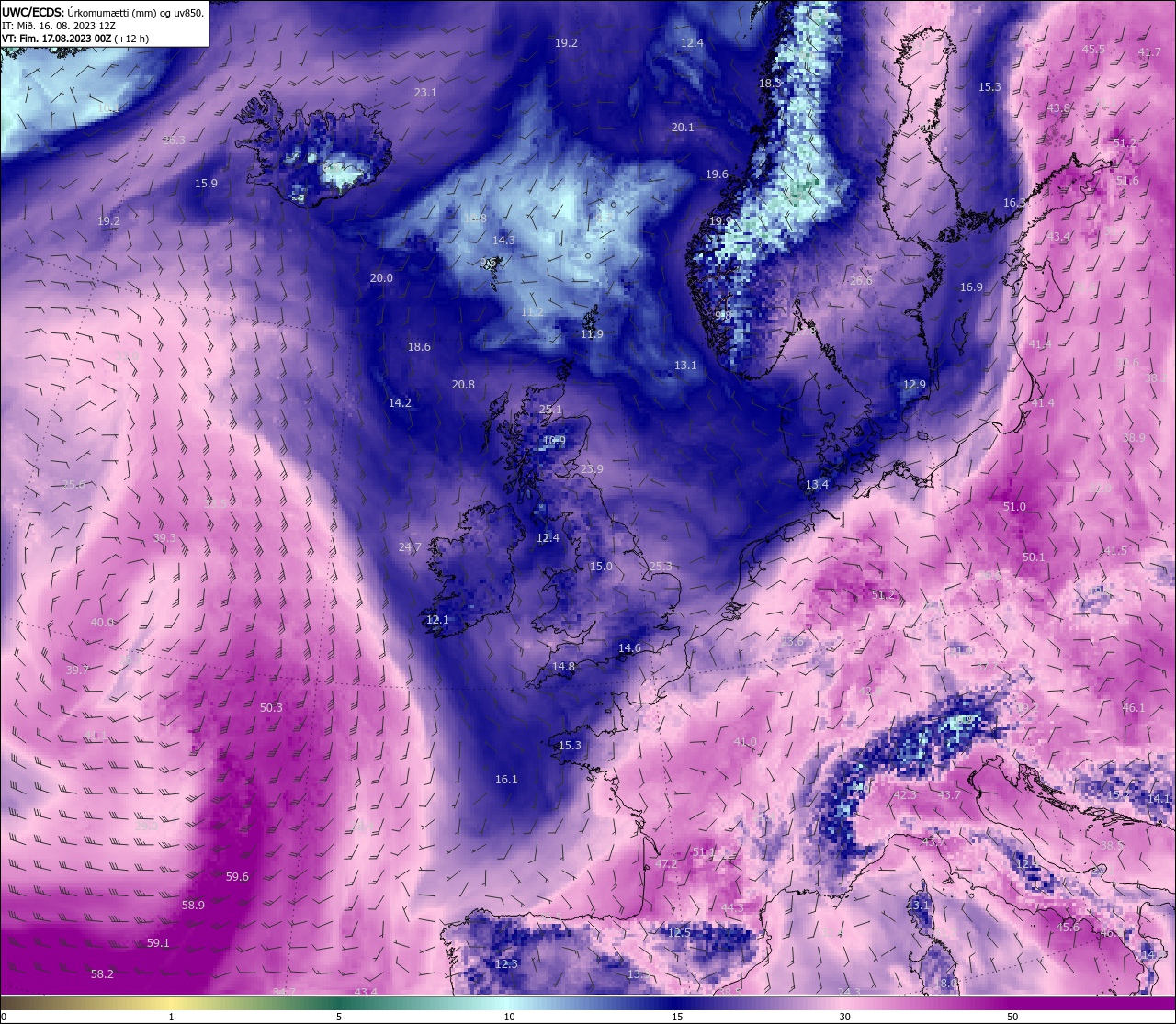The image size is (1176, 1024).
Task: Click the map value 16.1
Action: click(506, 780)
